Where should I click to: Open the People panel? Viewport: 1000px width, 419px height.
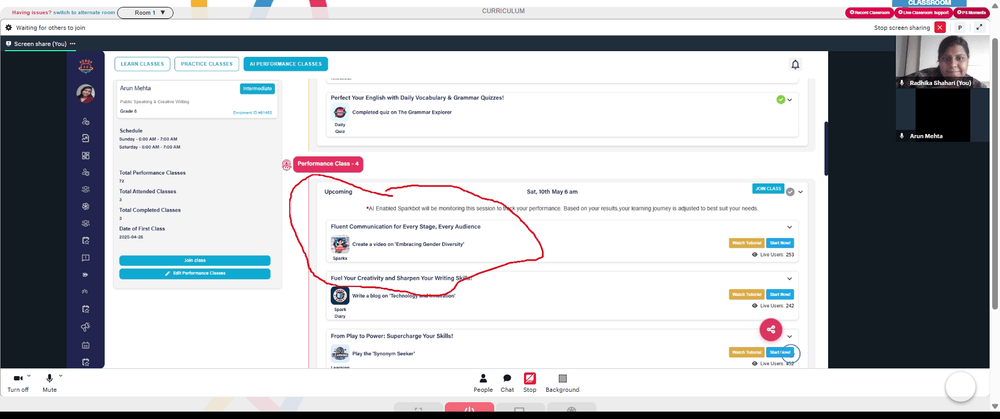click(x=483, y=383)
